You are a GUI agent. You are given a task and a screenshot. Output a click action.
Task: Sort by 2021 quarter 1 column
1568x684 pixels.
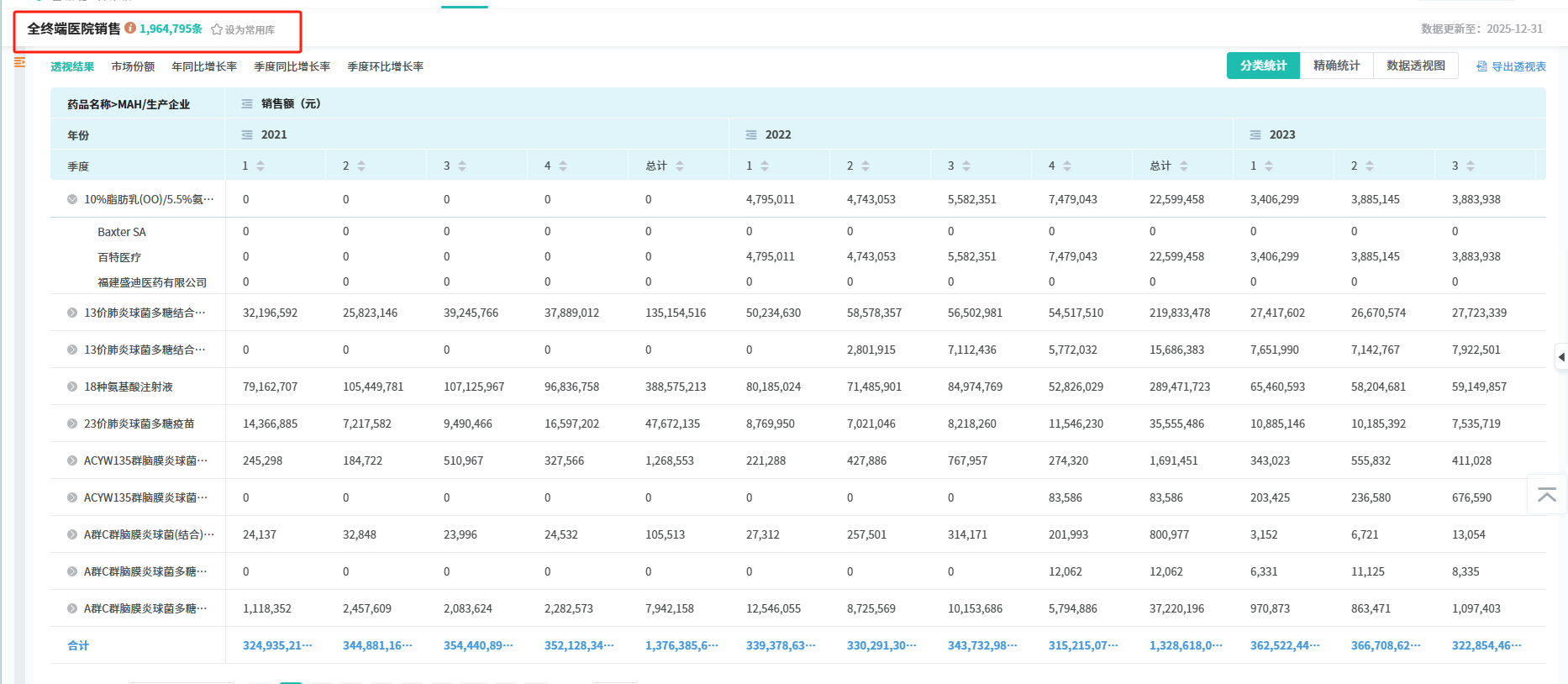[x=260, y=166]
